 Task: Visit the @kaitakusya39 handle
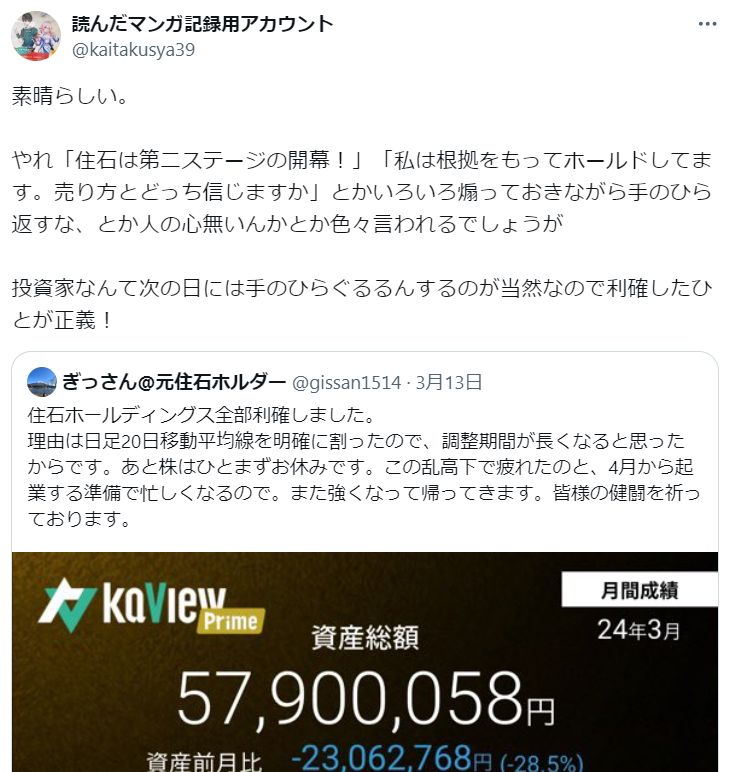[x=133, y=50]
